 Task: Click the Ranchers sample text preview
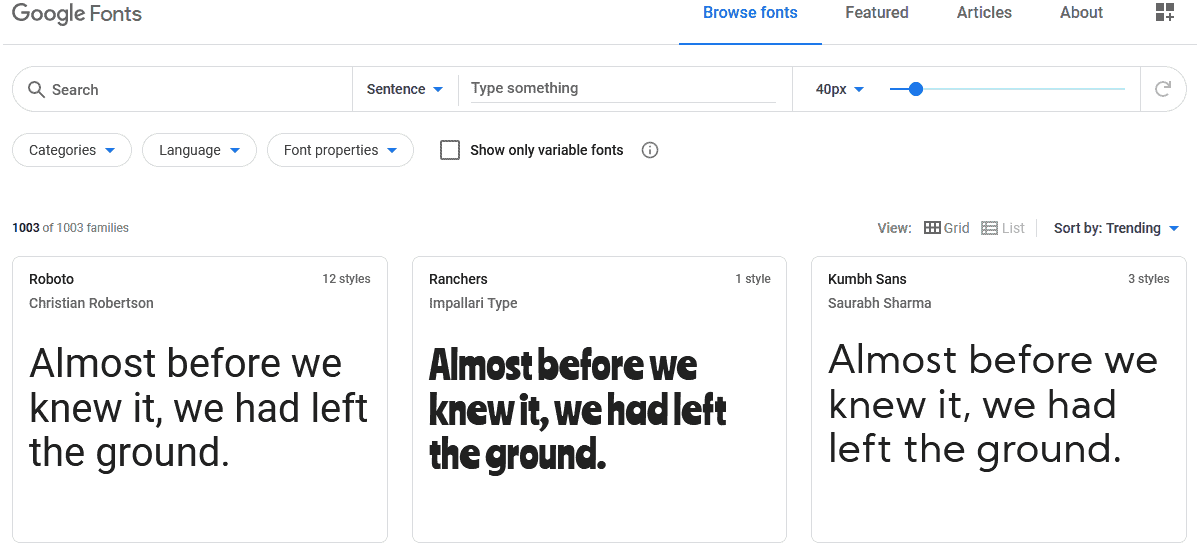coord(578,409)
